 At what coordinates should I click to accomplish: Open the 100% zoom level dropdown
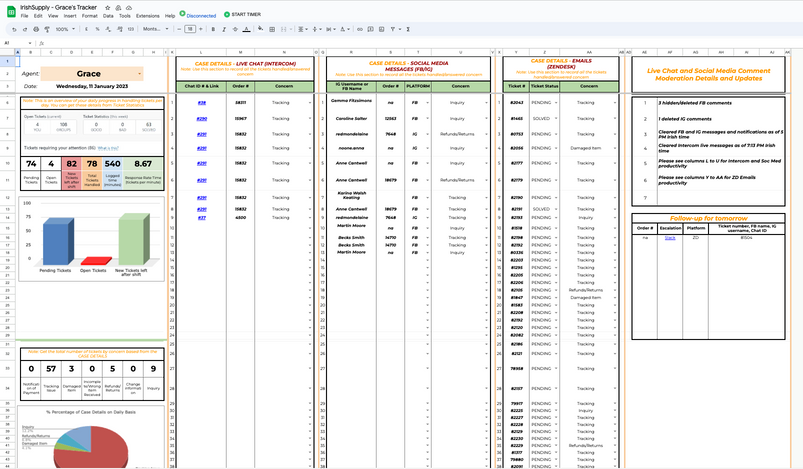65,29
